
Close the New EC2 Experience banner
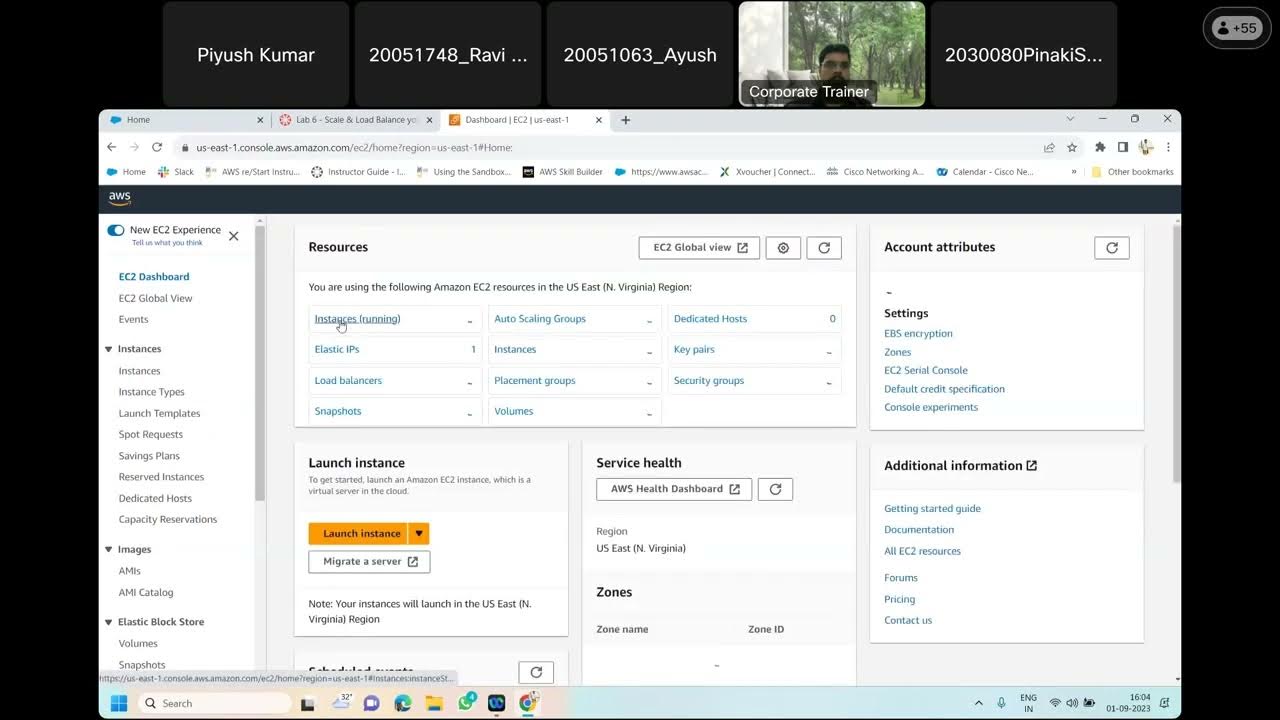click(x=233, y=236)
